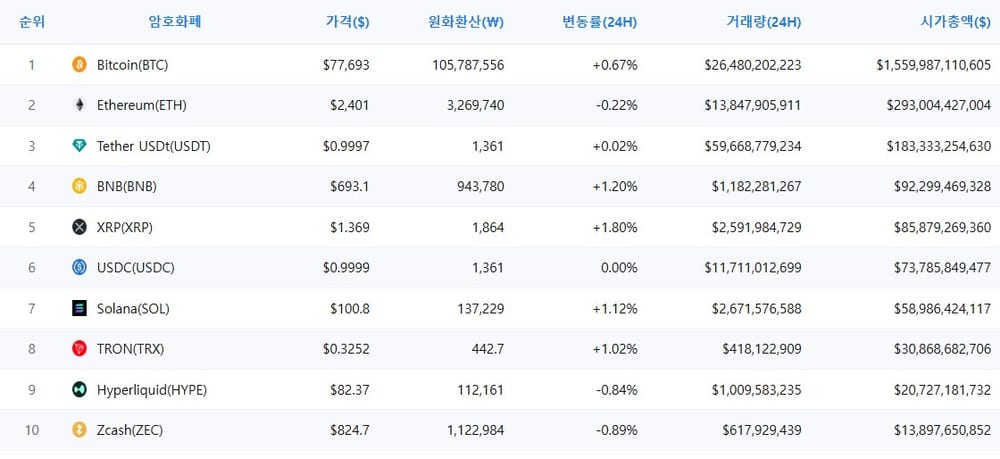
Task: Select the Ethereum price $2,401
Action: [349, 105]
